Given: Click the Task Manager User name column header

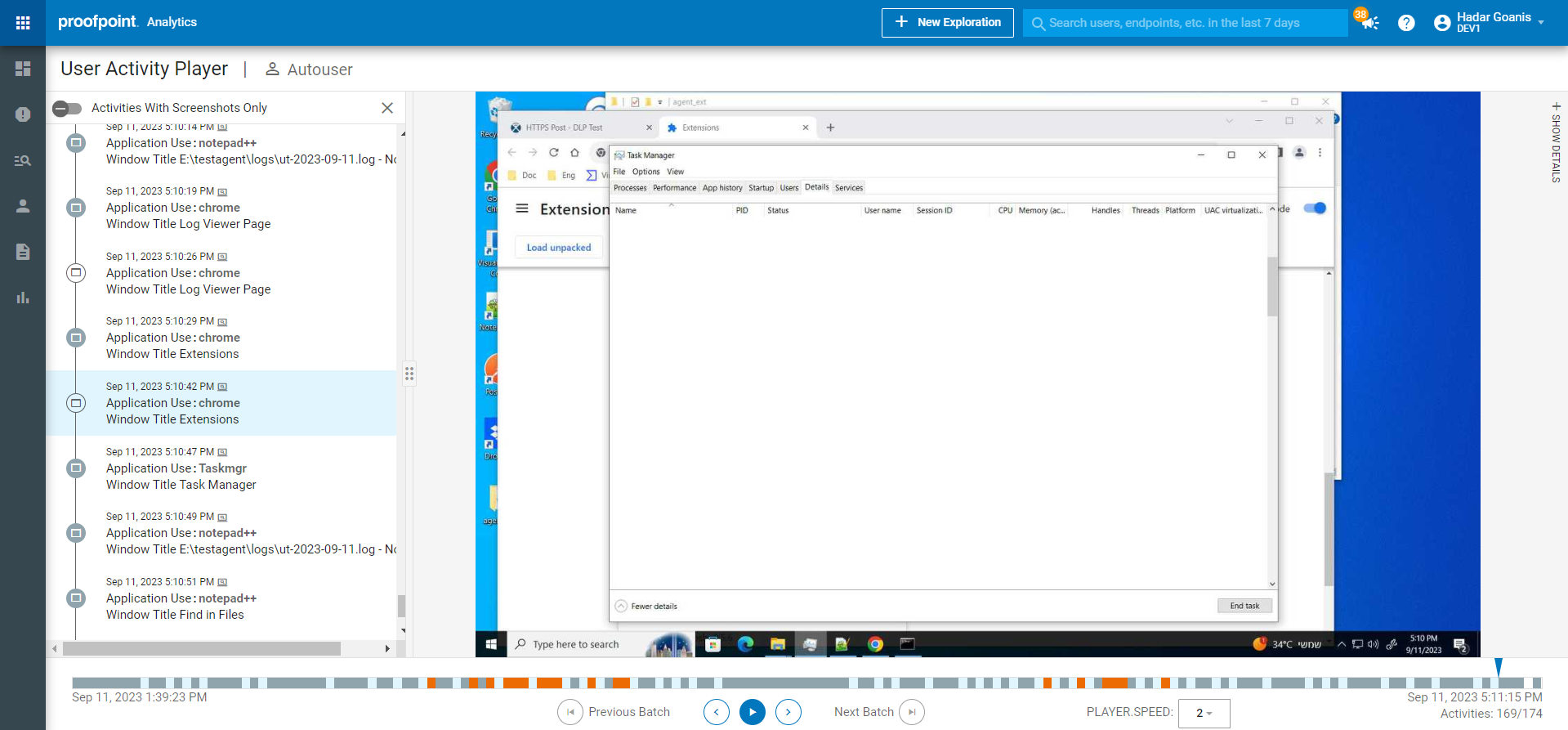Looking at the screenshot, I should pos(882,211).
